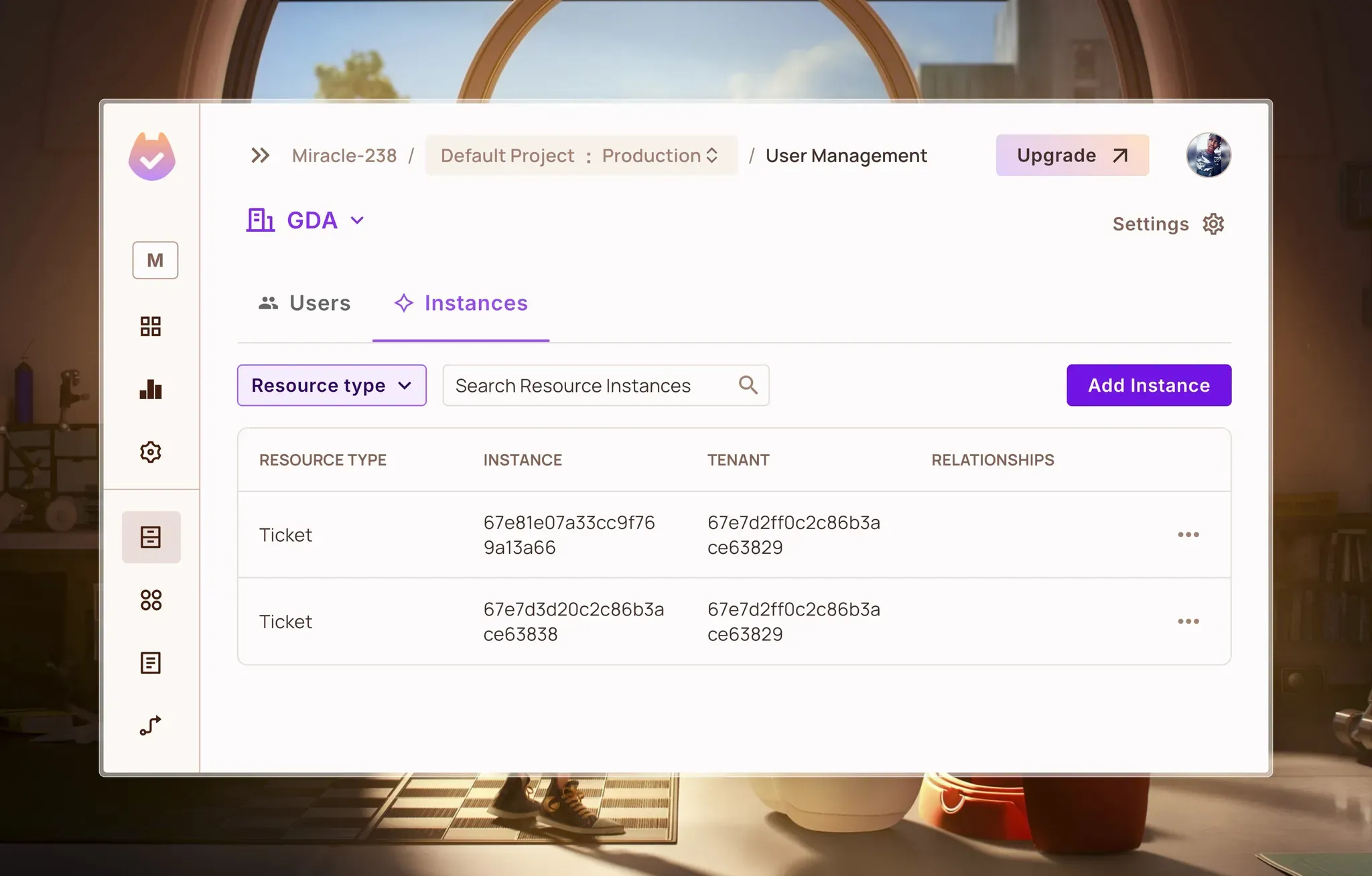
Task: Open the Default Project Production switcher
Action: (581, 155)
